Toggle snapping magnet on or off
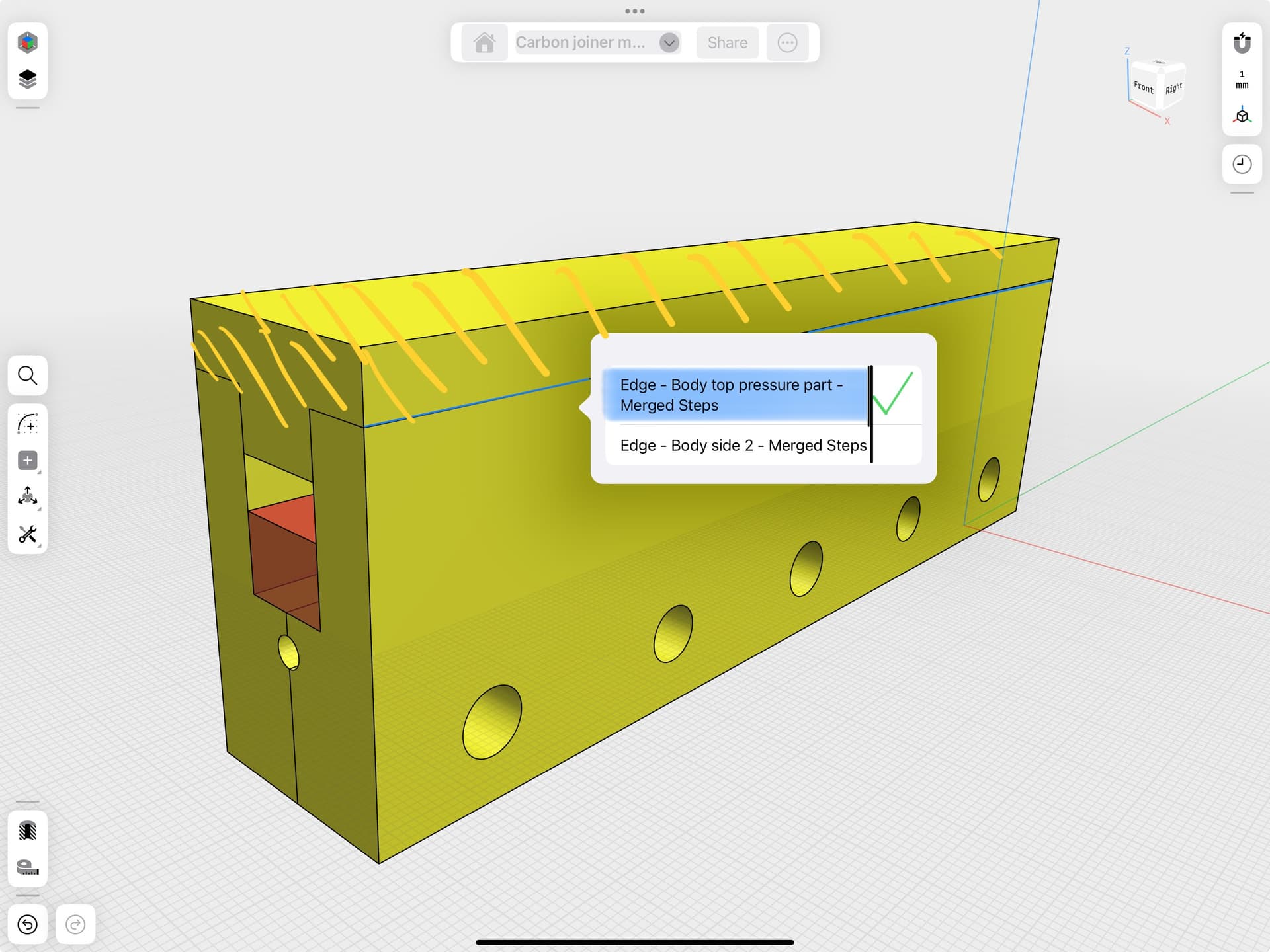Image resolution: width=1270 pixels, height=952 pixels. pos(1242,43)
